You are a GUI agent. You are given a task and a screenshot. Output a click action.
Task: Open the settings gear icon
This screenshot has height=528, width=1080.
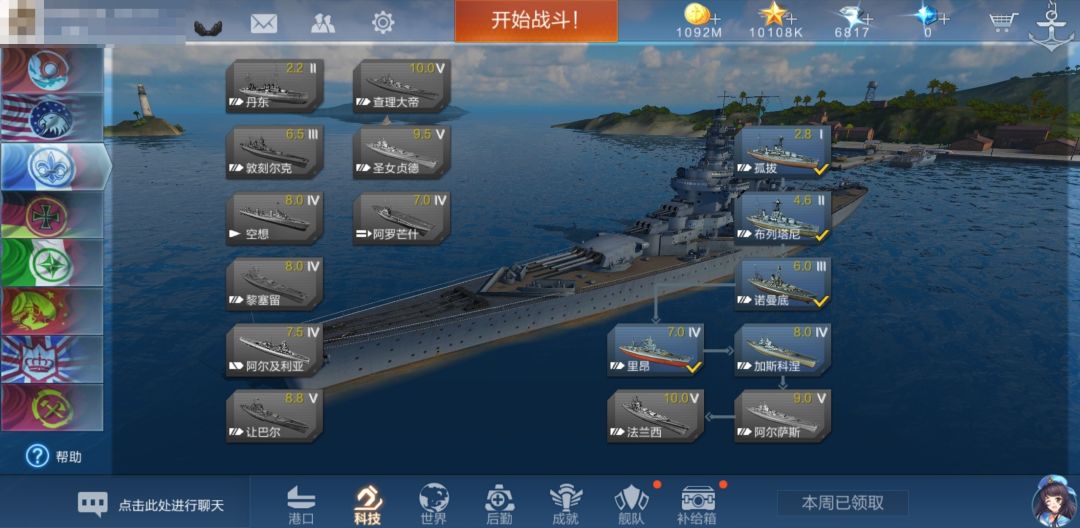383,23
